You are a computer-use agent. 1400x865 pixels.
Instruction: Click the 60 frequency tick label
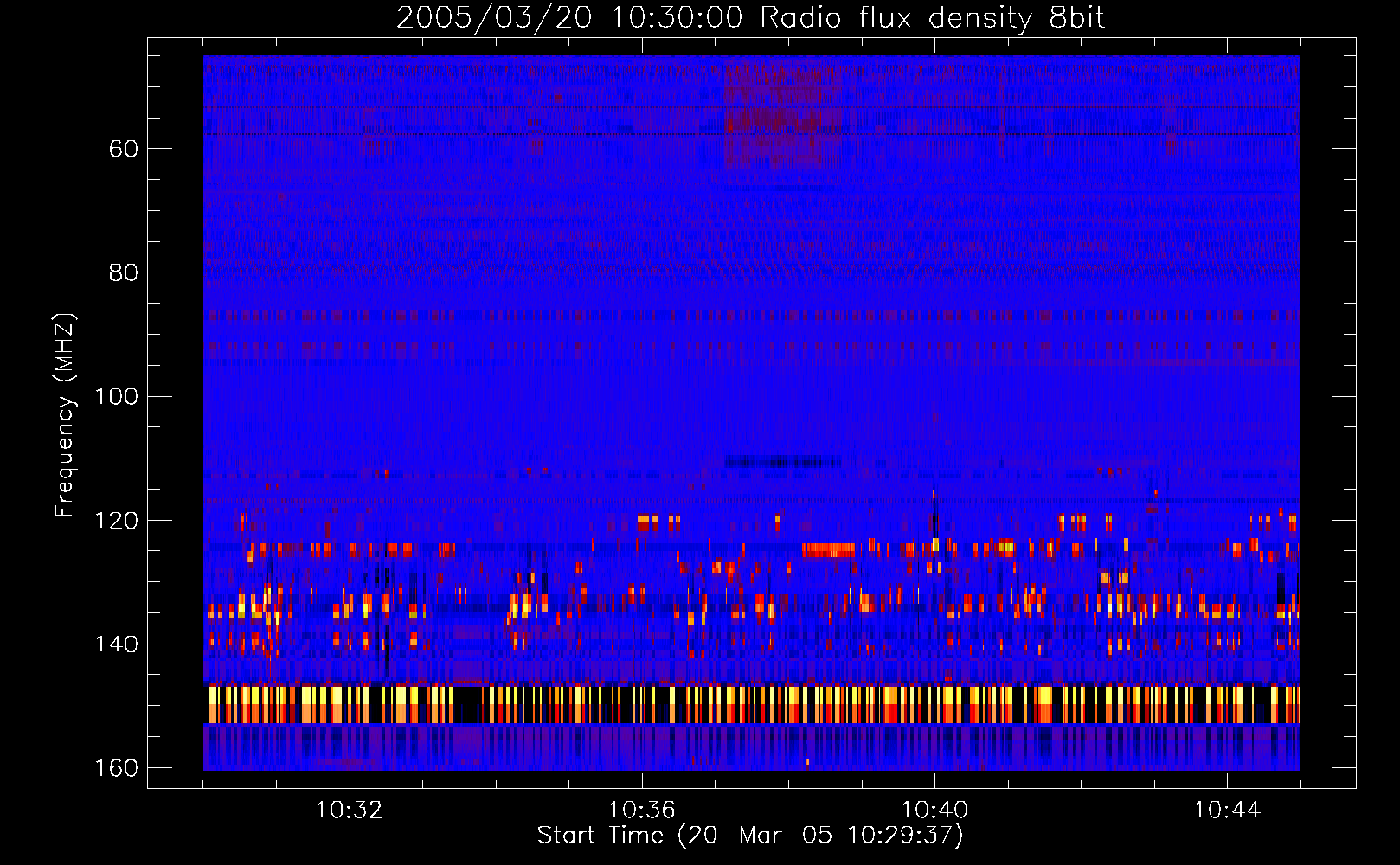click(124, 149)
